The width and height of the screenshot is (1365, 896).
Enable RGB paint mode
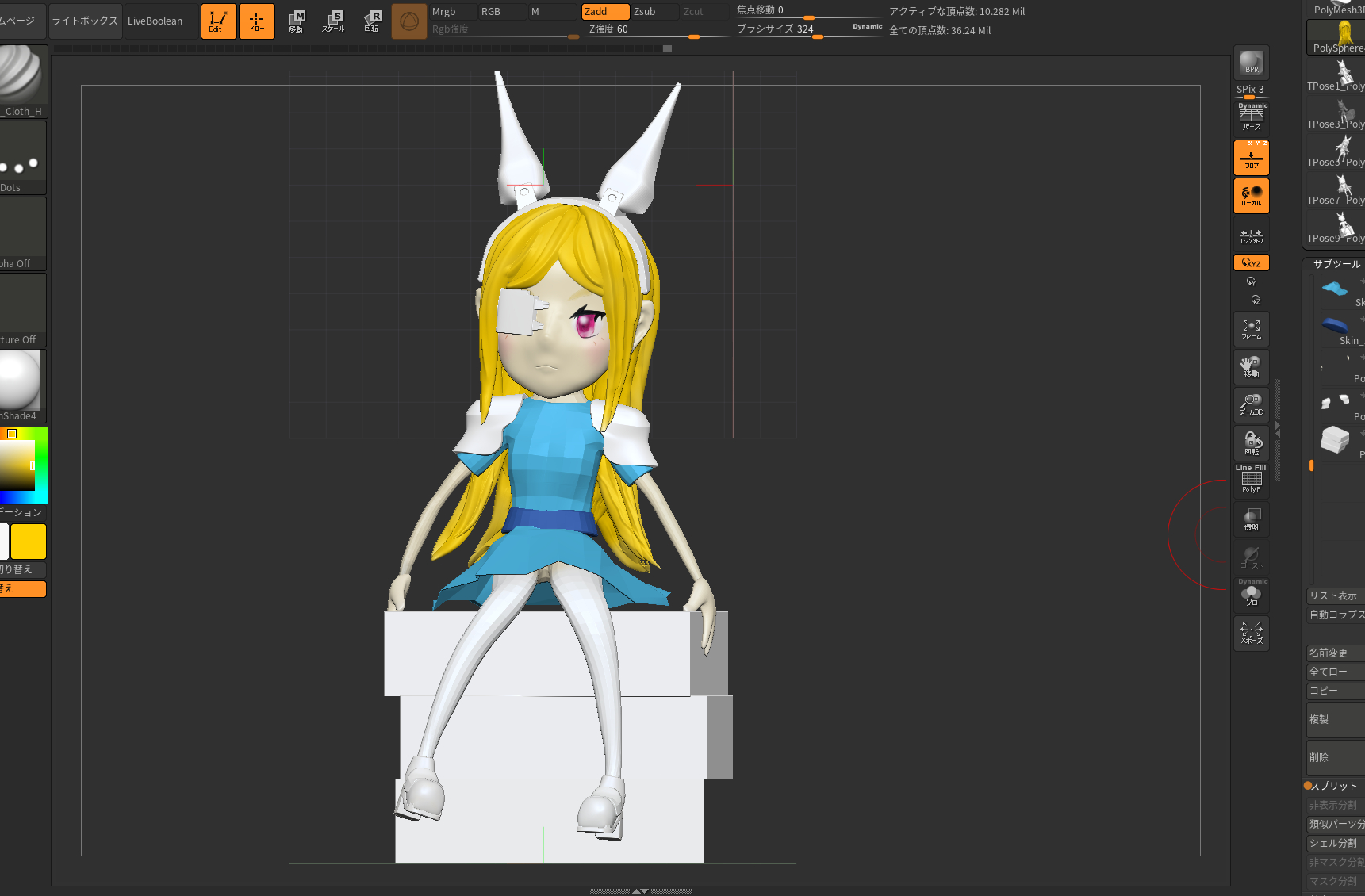(503, 12)
